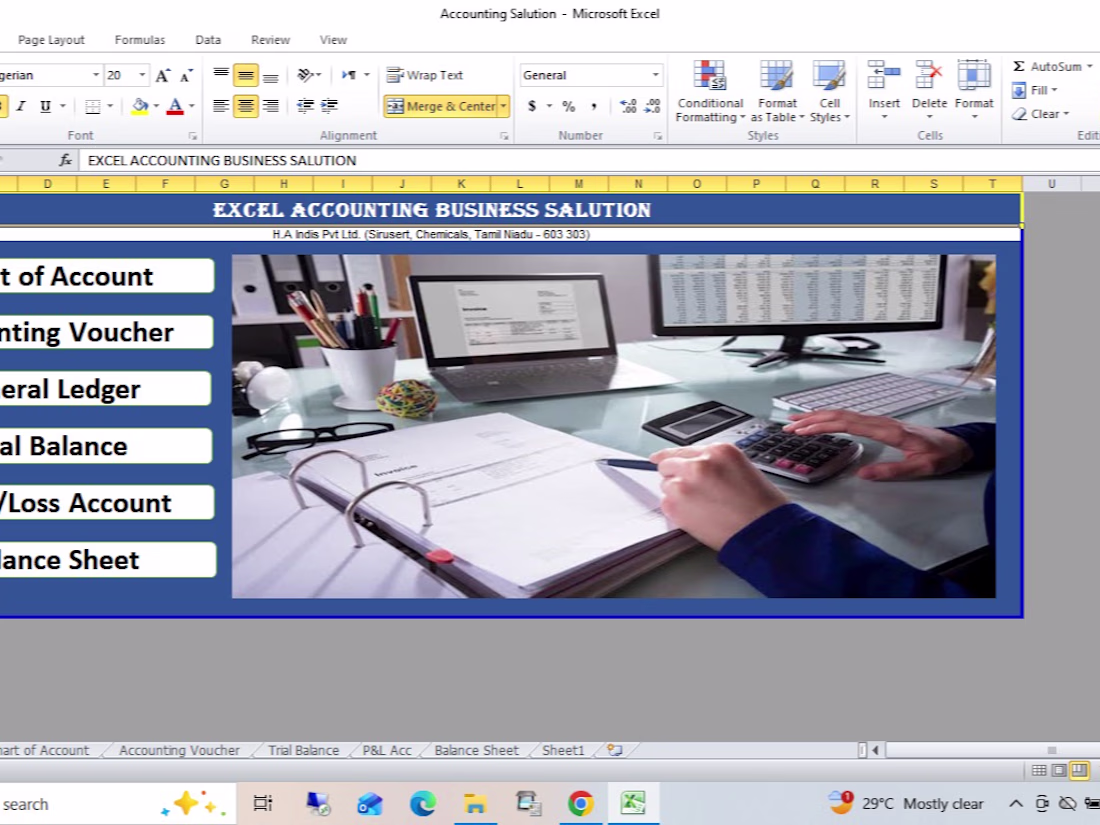
Task: Click AutoSum
Action: point(1047,67)
